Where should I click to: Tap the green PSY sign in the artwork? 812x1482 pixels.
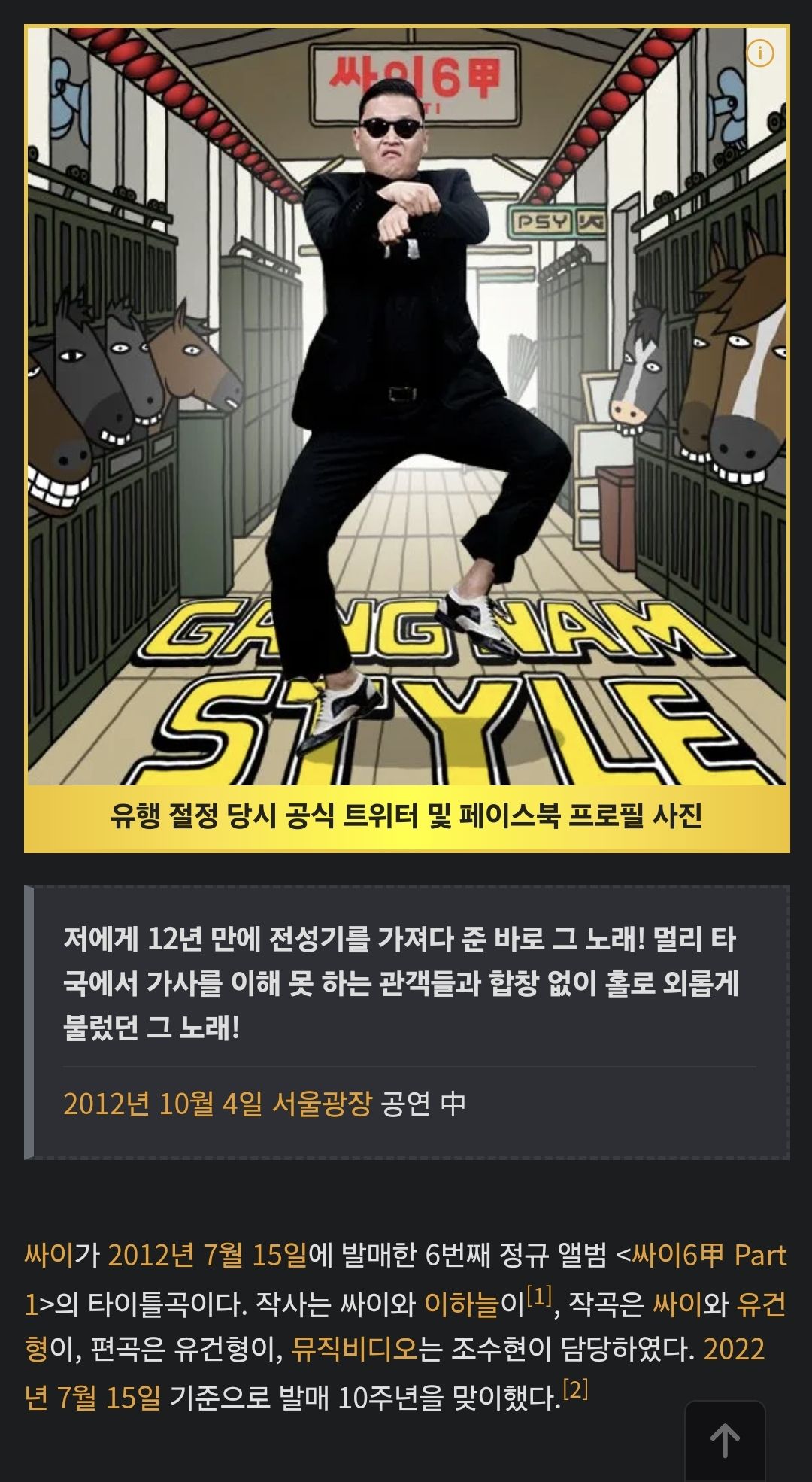pos(559,221)
